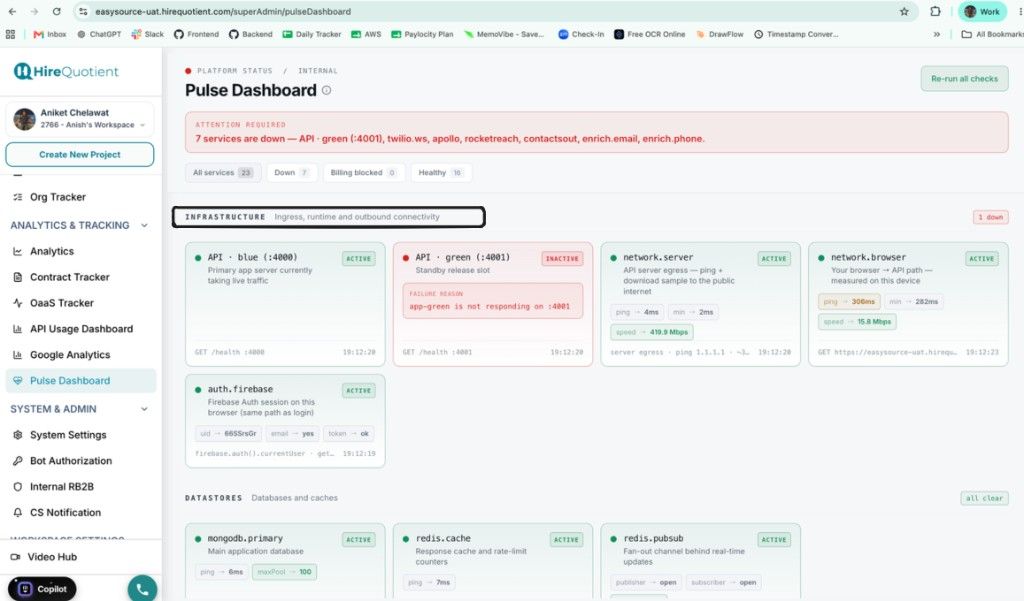Screen dimensions: 1024x601
Task: Open the Daily Tracker bookmark
Action: tap(312, 34)
